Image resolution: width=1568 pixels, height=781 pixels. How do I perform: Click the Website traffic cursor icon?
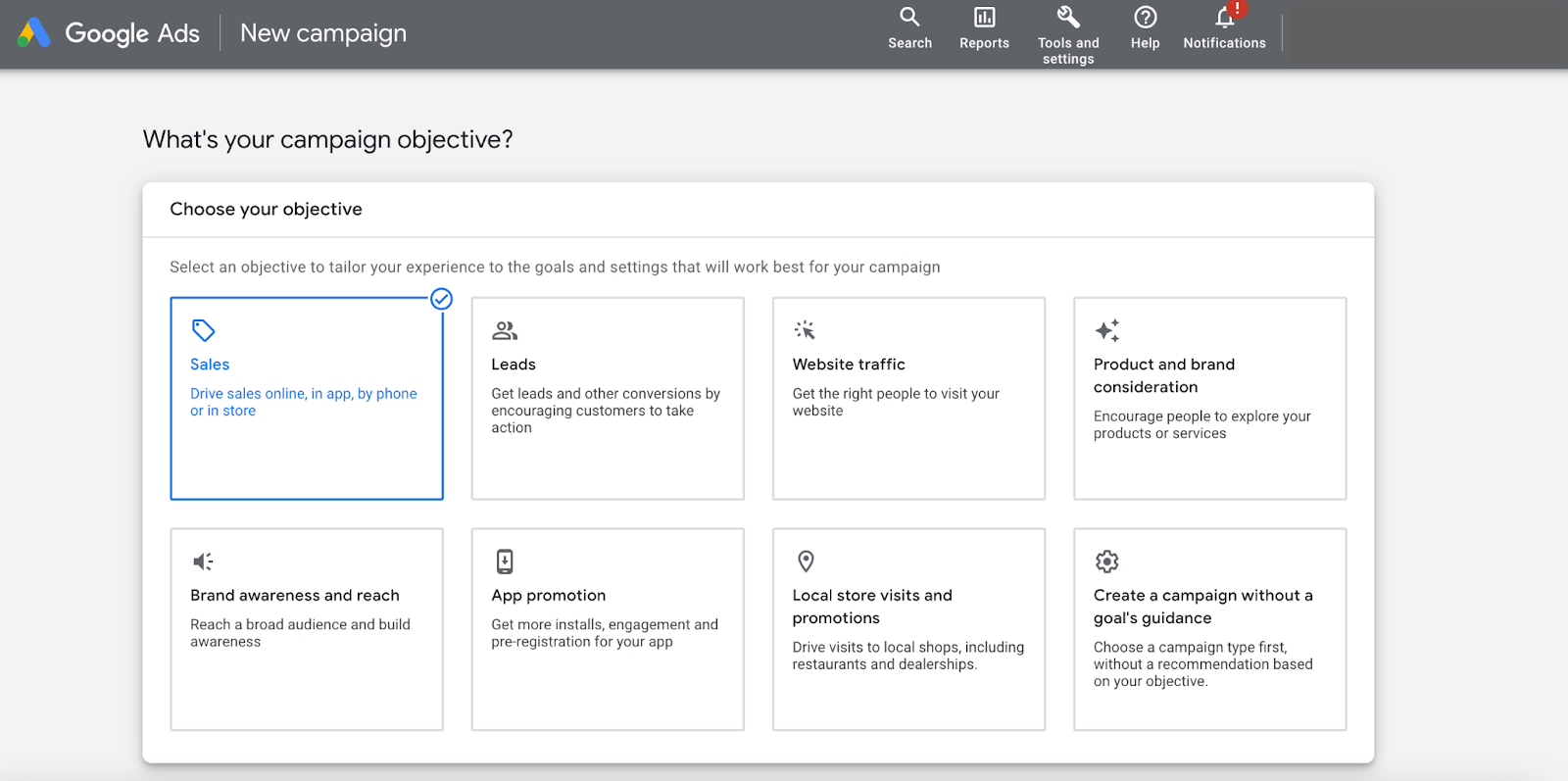pyautogui.click(x=805, y=330)
